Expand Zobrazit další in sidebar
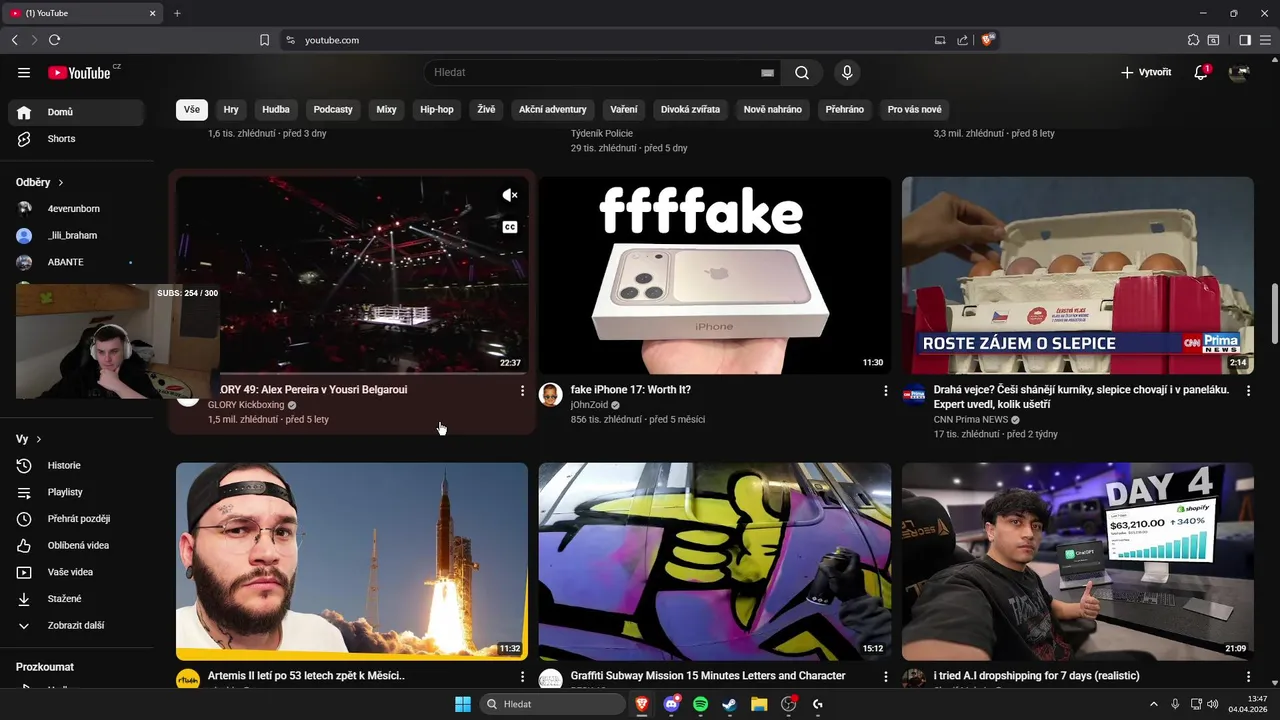Viewport: 1280px width, 720px height. click(x=76, y=625)
